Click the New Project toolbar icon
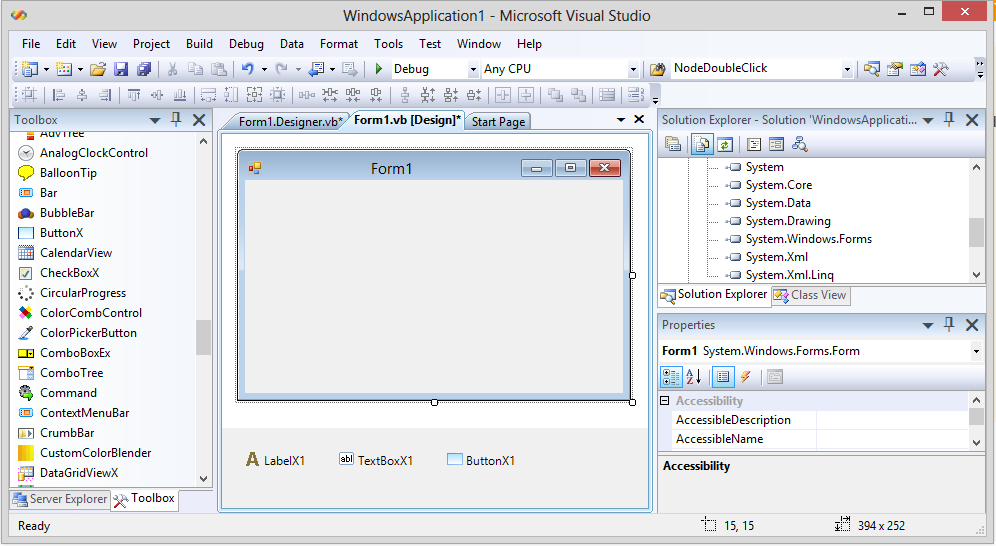 tap(29, 69)
